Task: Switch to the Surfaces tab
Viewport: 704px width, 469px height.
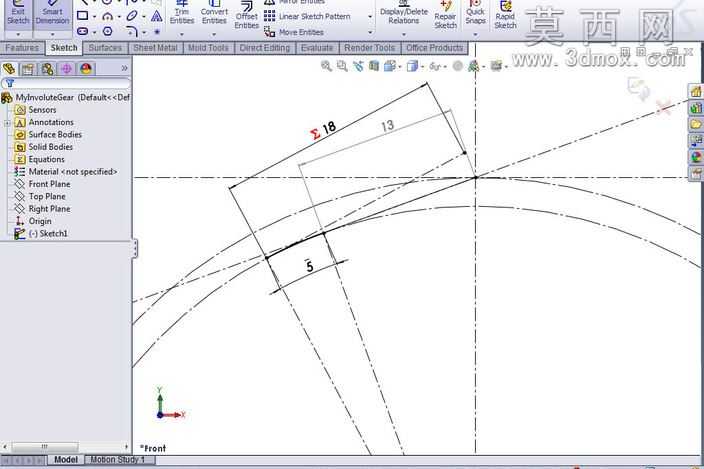Action: [x=105, y=48]
